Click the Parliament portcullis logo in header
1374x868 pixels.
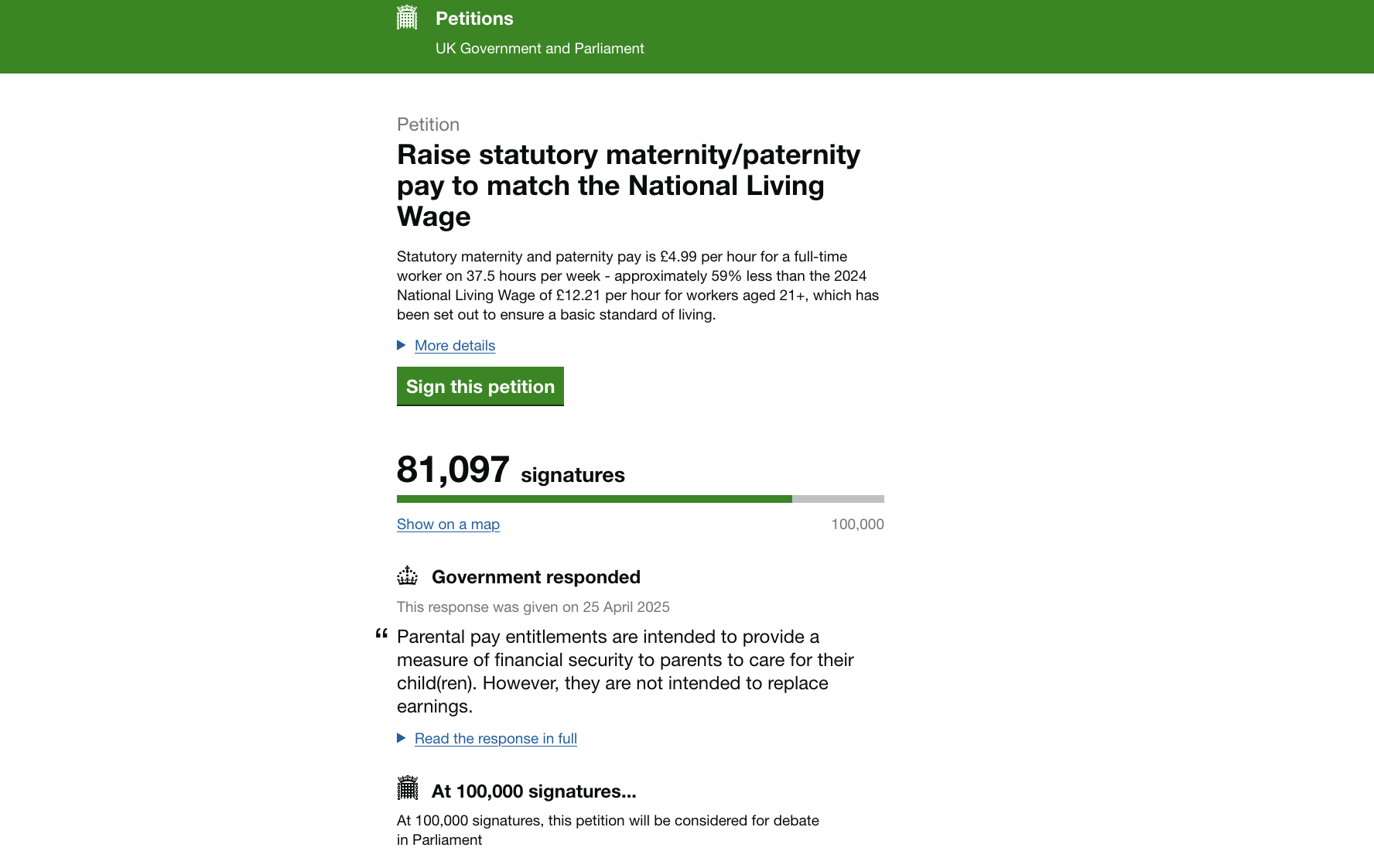click(x=407, y=17)
